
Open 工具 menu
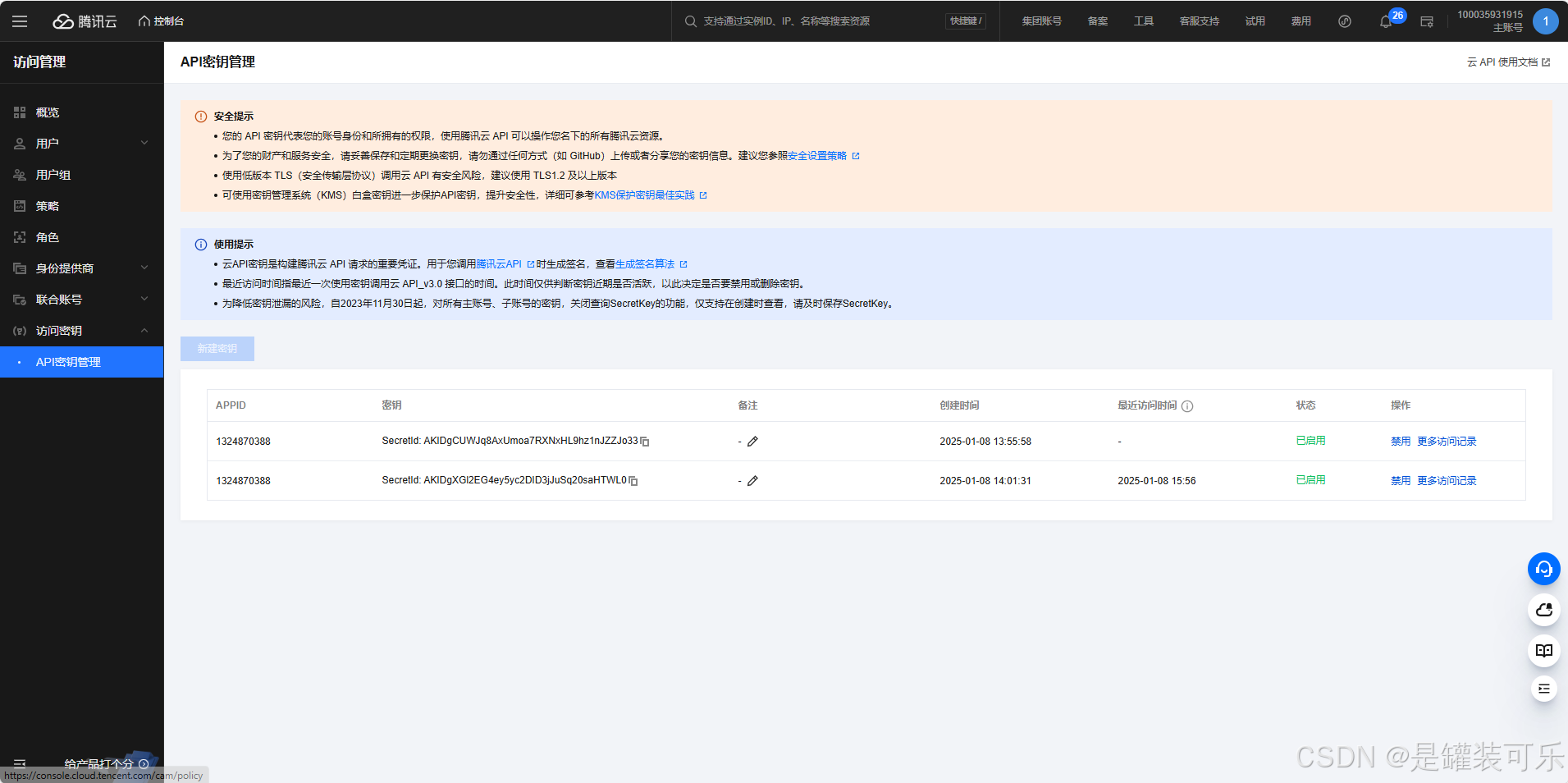(x=1144, y=21)
